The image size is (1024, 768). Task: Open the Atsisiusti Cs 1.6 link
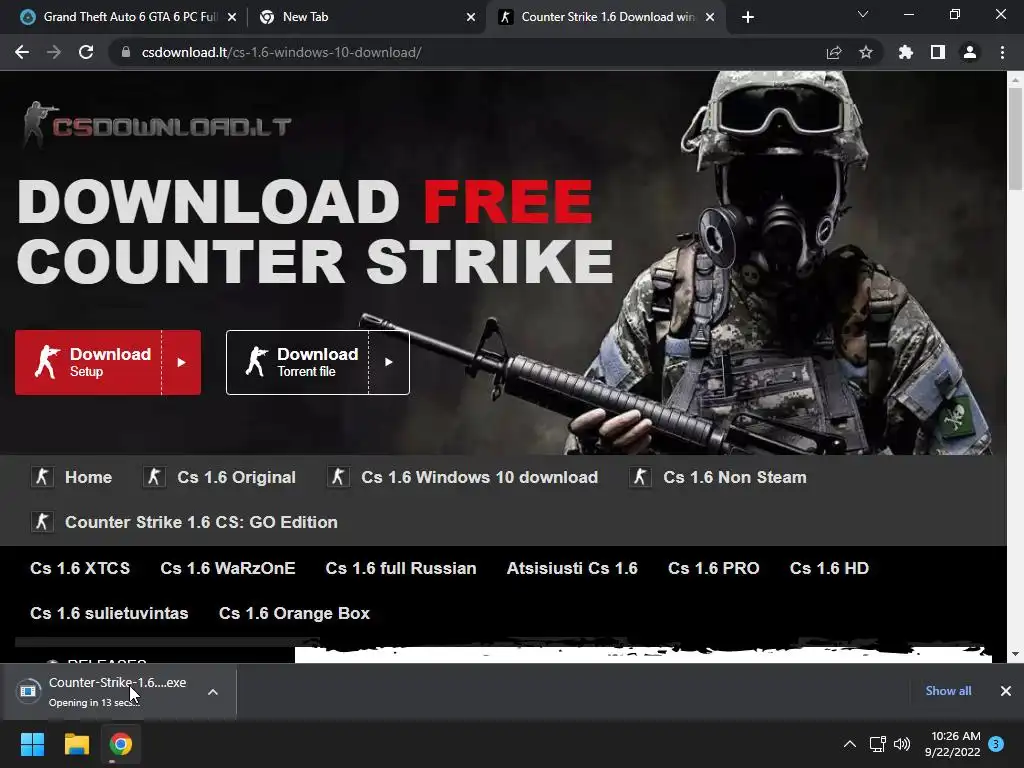tap(572, 568)
